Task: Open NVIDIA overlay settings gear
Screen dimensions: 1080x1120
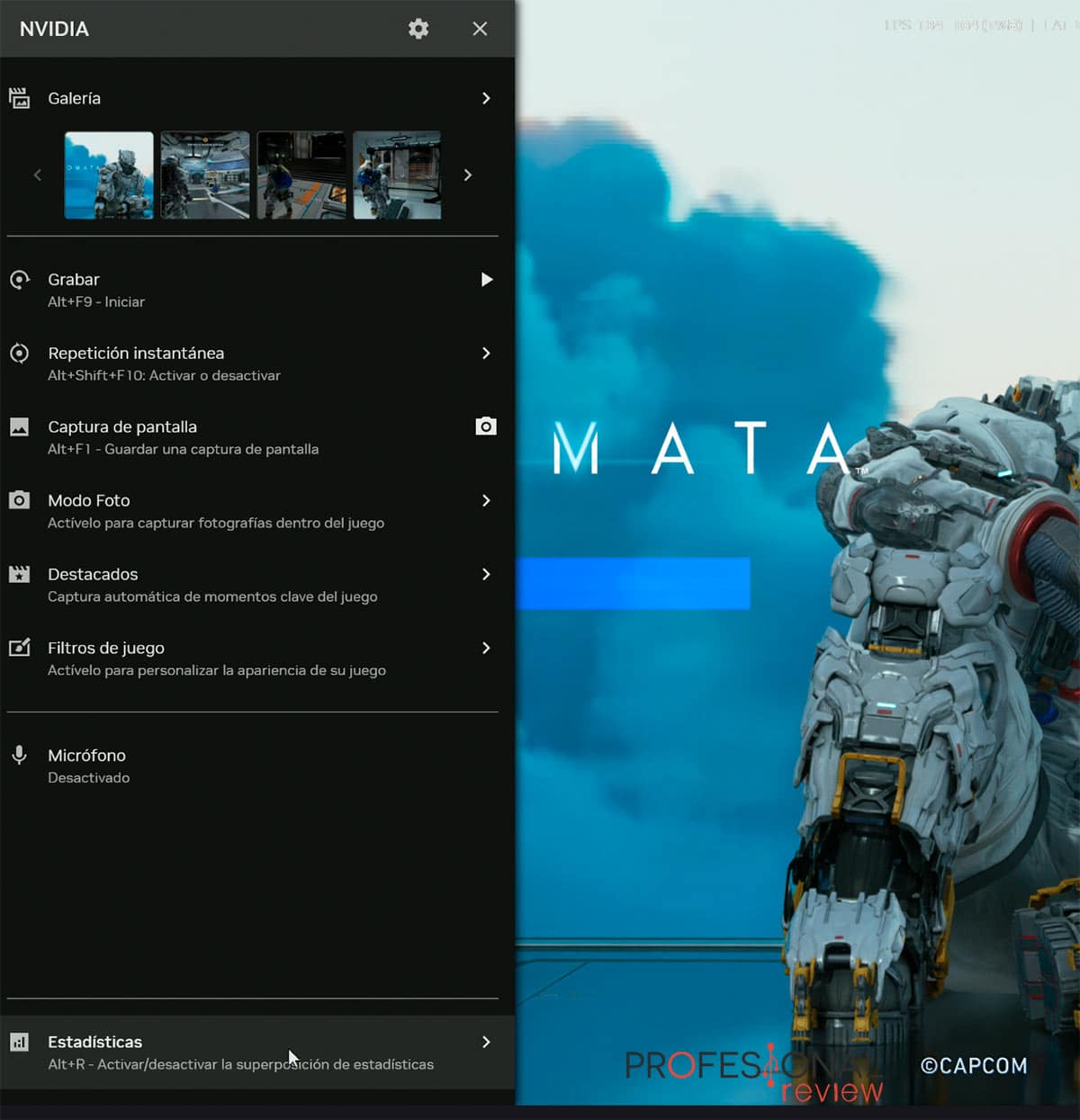Action: point(418,29)
